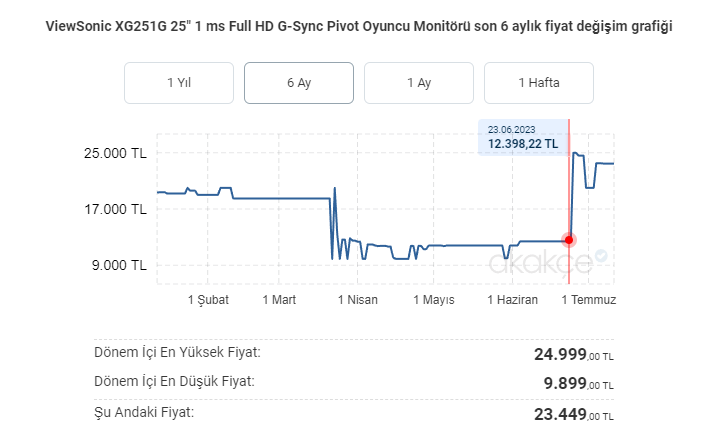
Task: Select the 1 Mart date label
Action: tap(279, 300)
